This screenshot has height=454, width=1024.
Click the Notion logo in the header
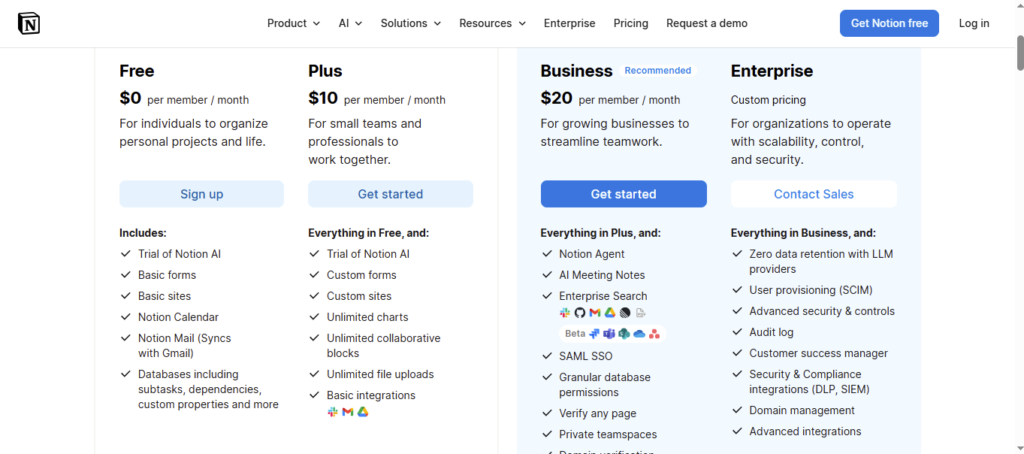(x=29, y=23)
